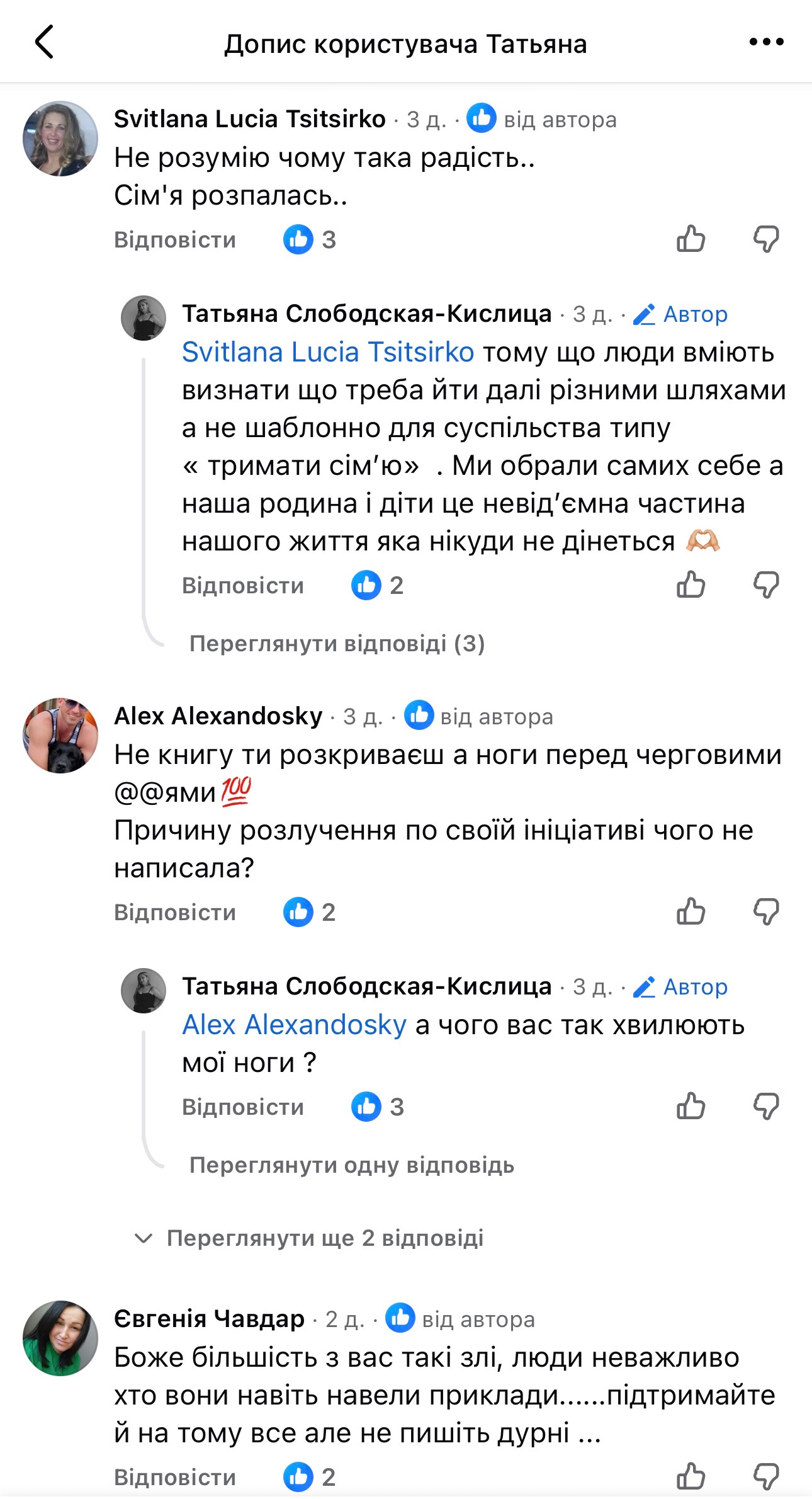Like Svitlana Lucia Tsitsirko's comment with thumbs up
This screenshot has height=1499, width=812.
692,239
